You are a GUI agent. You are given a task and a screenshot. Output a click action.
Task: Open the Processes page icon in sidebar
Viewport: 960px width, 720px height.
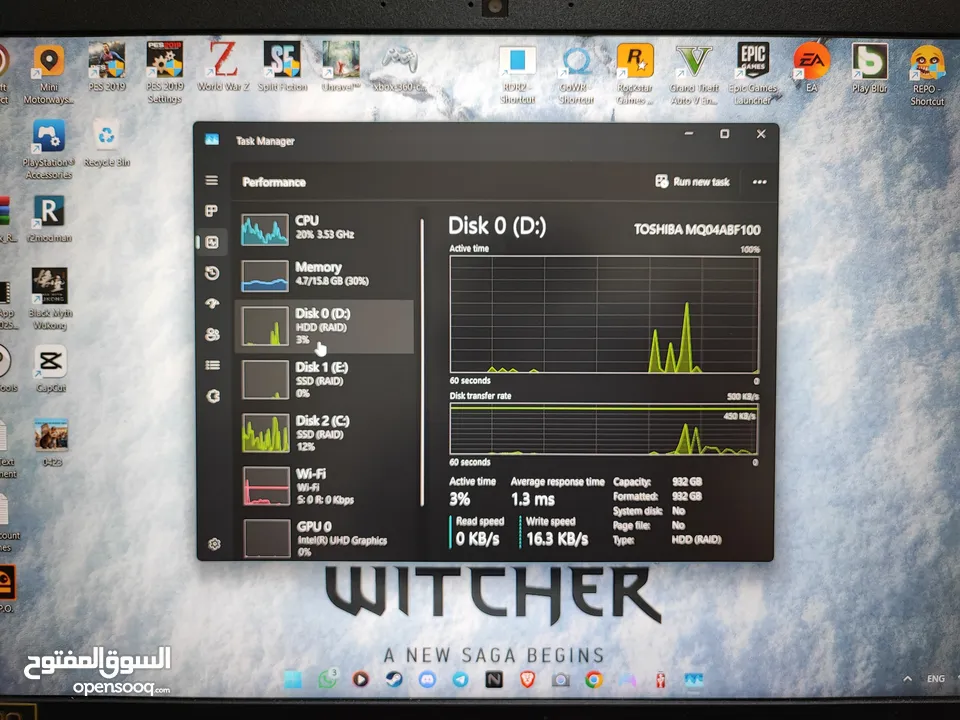coord(212,211)
